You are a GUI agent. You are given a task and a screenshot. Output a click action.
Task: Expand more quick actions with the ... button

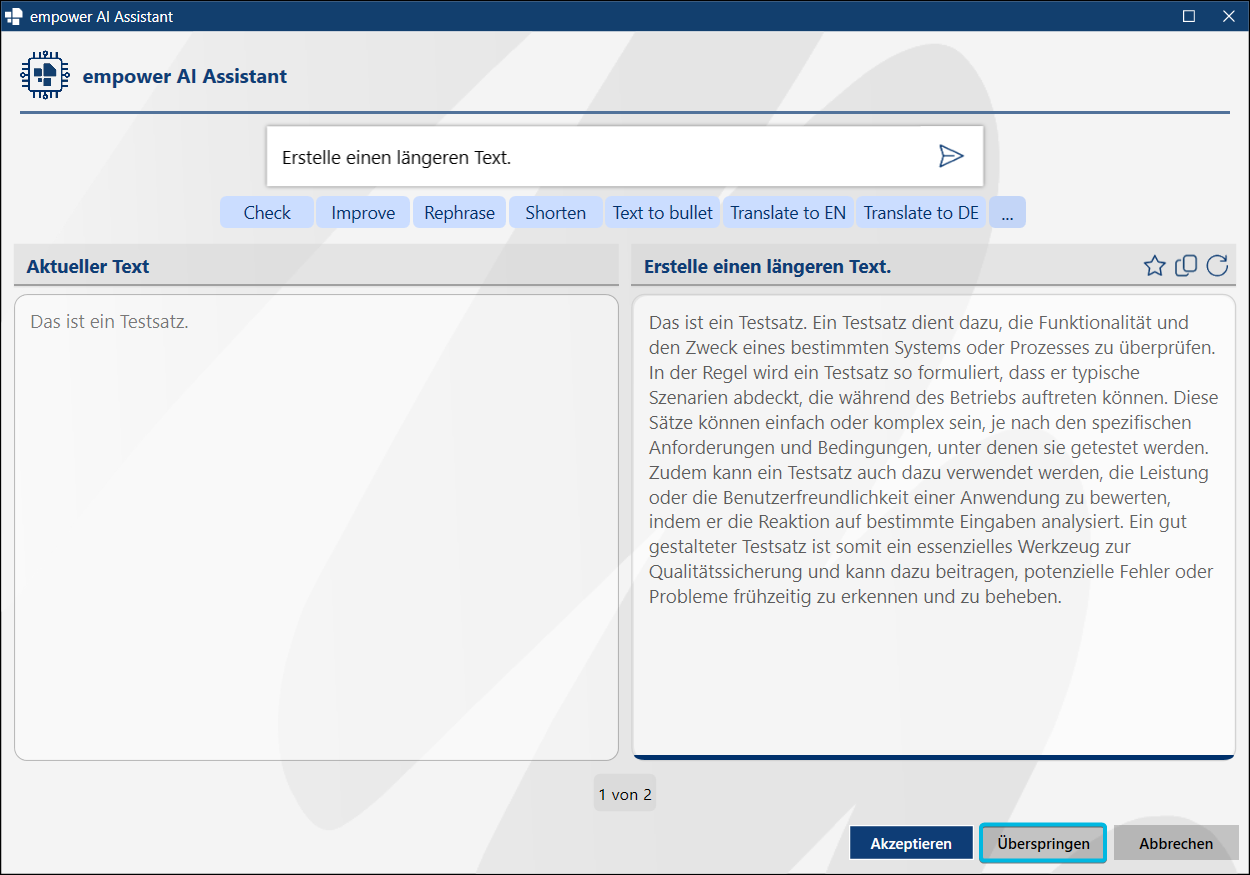click(x=1007, y=212)
